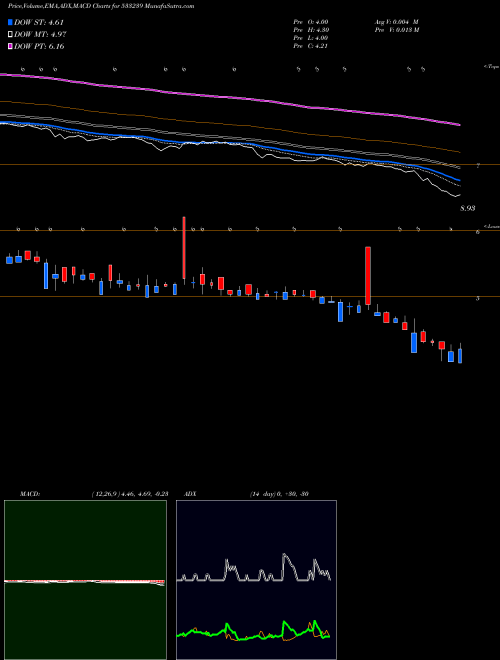Viewport: 500px width, 660px height.
Task: Click the Lows marker label at right edge
Action: point(492,226)
